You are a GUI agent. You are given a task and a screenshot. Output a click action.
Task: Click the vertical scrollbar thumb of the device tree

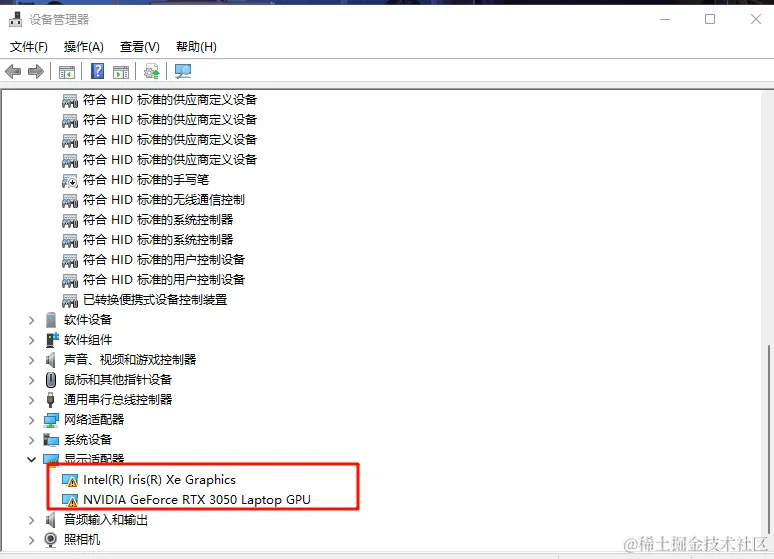point(768,439)
